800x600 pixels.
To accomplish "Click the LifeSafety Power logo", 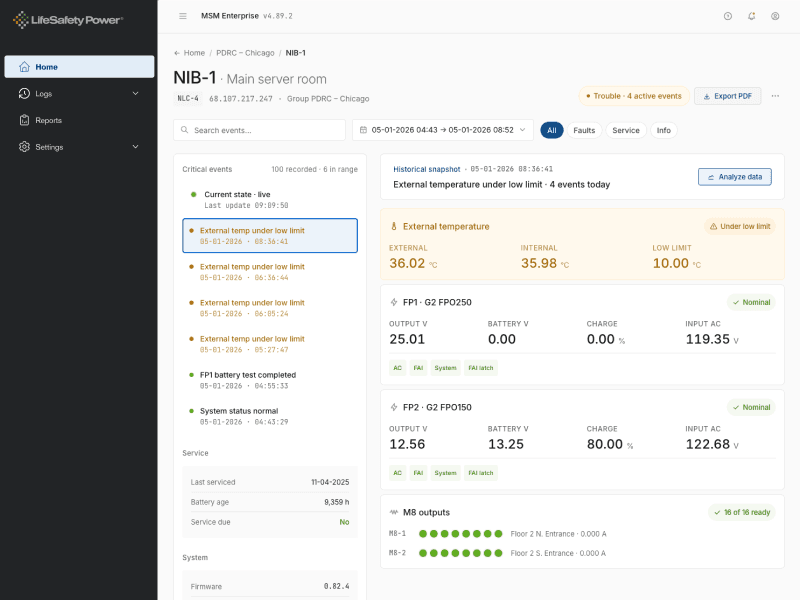I will tap(68, 20).
